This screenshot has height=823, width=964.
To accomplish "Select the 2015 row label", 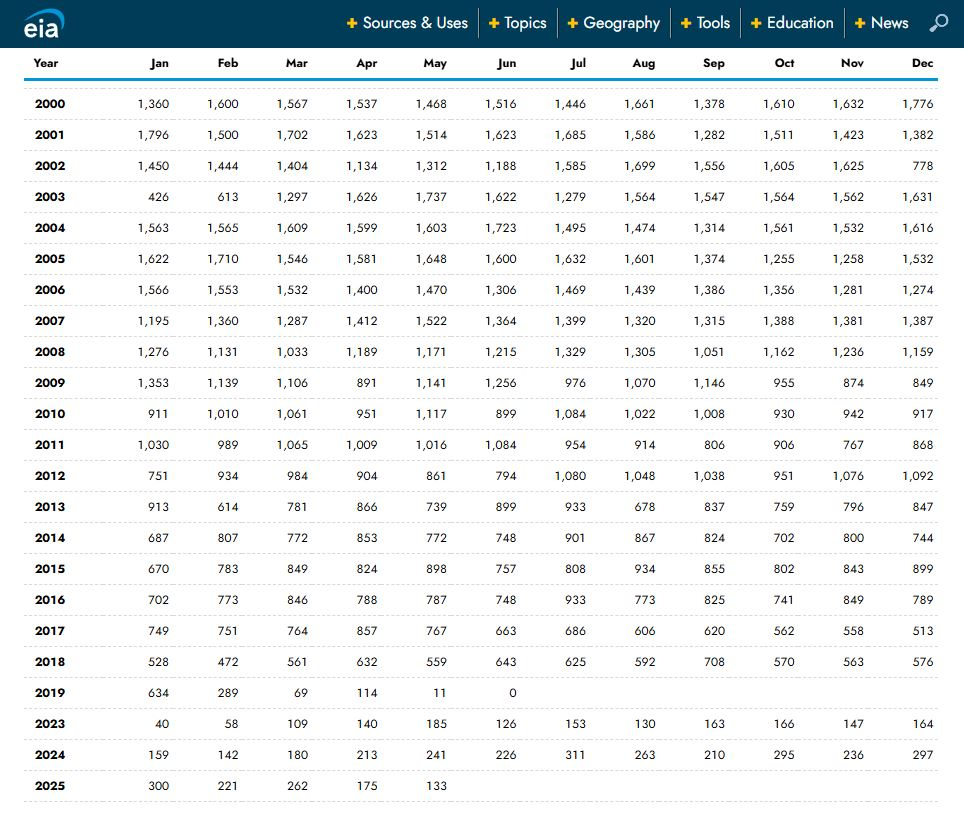I will pyautogui.click(x=50, y=569).
